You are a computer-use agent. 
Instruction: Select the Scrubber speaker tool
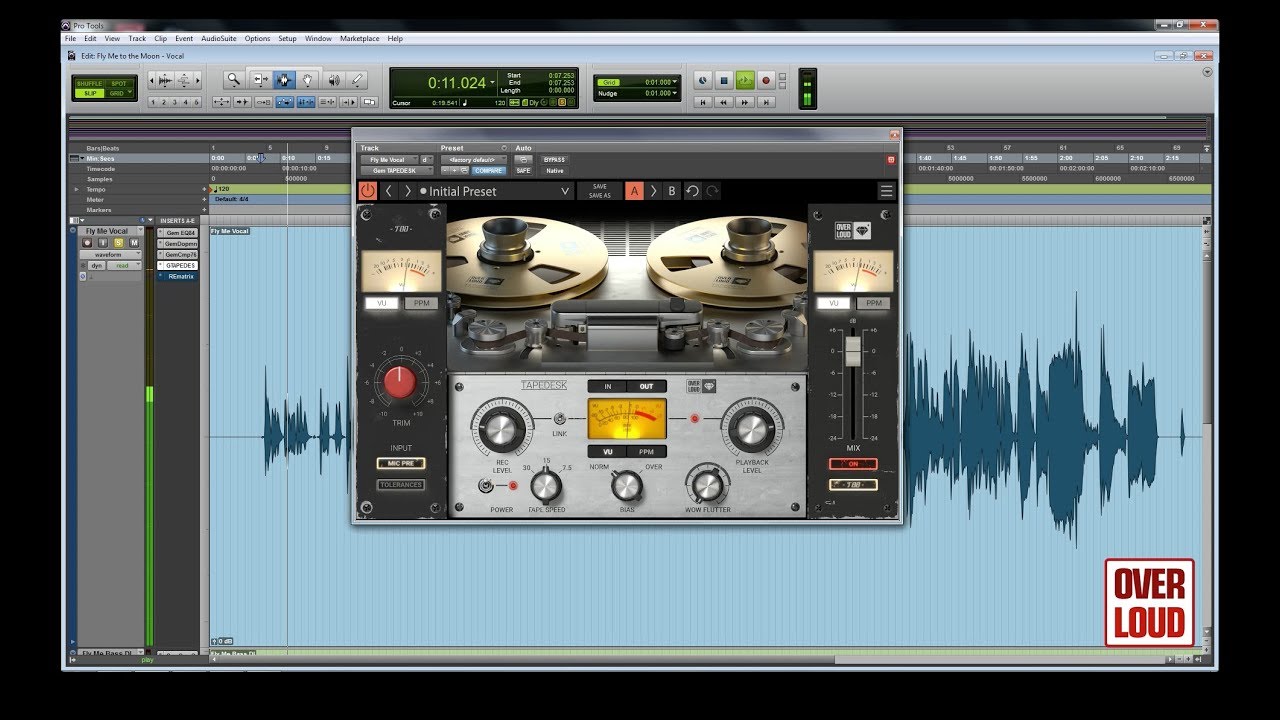(333, 80)
